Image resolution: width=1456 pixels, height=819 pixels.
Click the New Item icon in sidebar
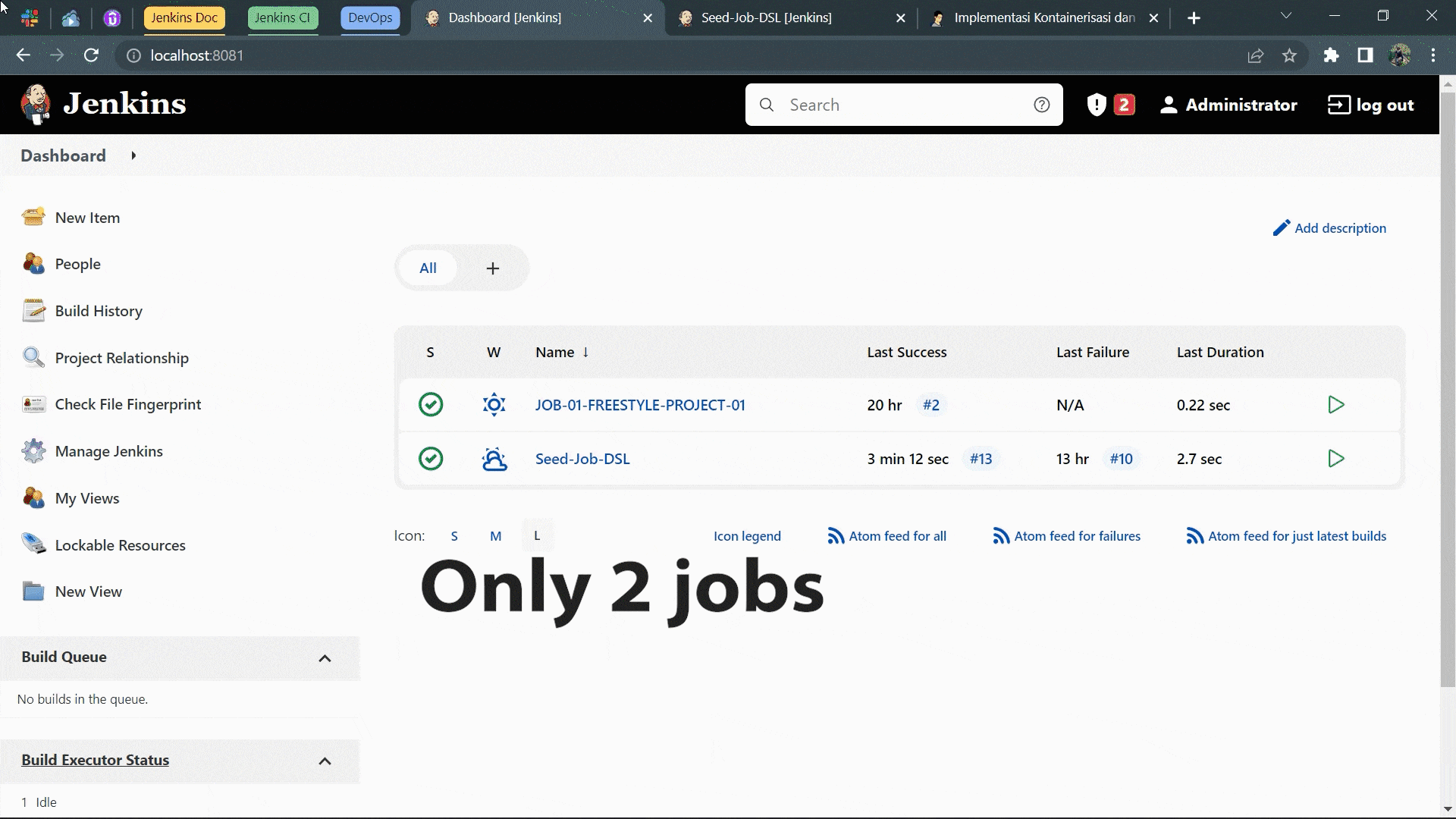33,218
